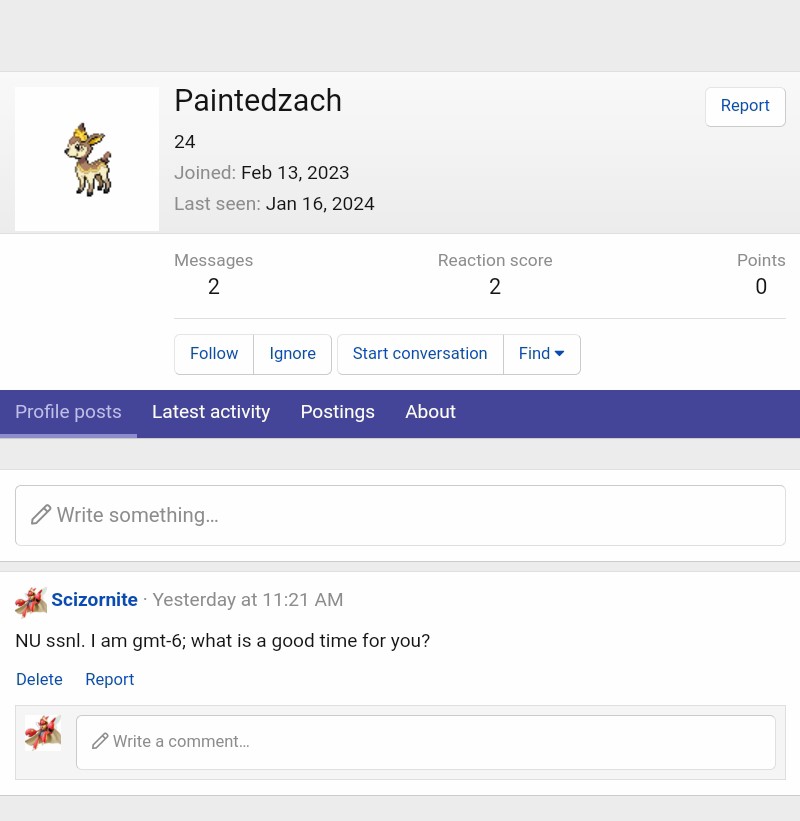Viewport: 800px width, 821px height.
Task: Click pencil icon in Write something field
Action: click(41, 515)
